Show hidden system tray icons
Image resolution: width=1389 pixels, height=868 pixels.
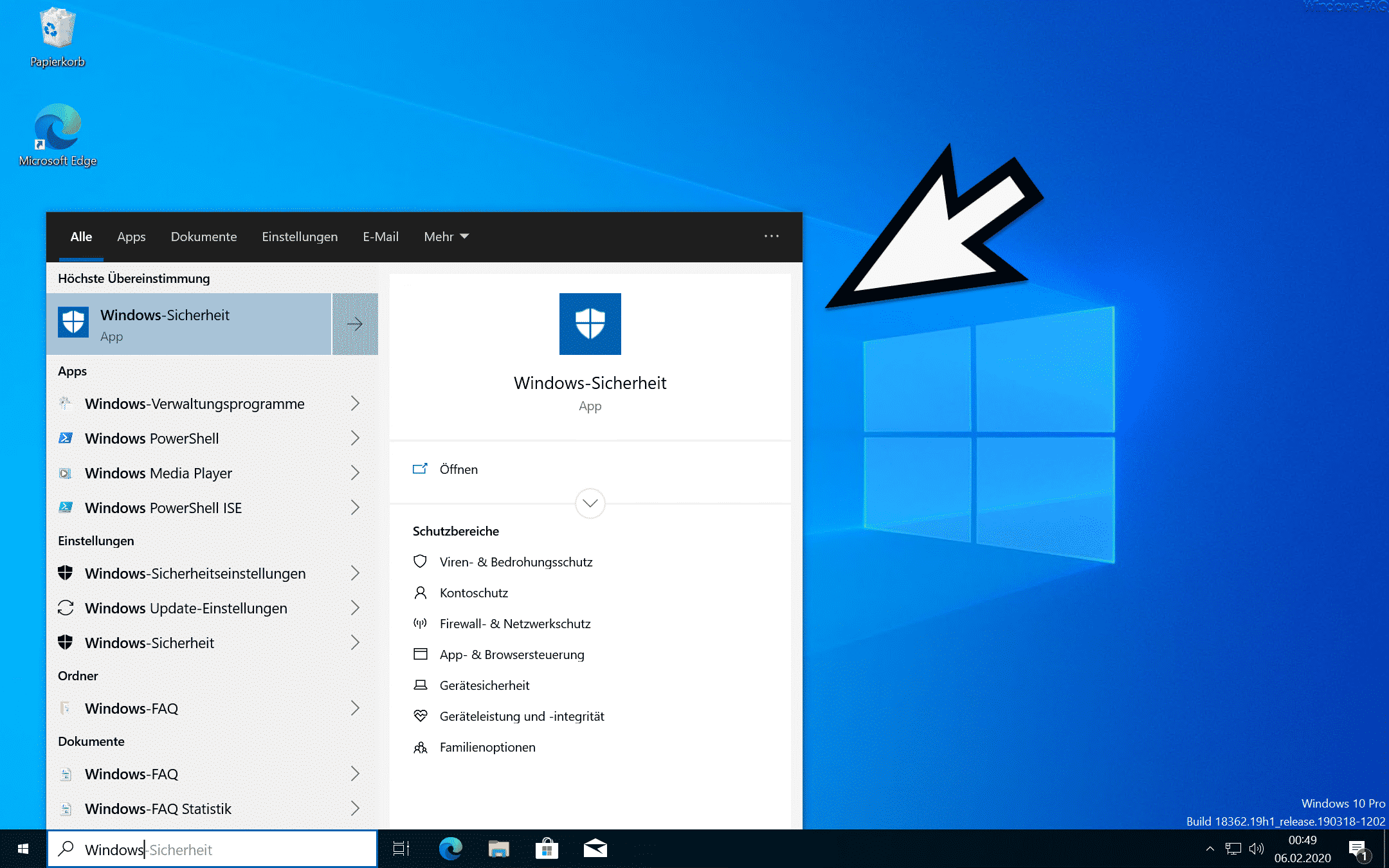point(1210,849)
